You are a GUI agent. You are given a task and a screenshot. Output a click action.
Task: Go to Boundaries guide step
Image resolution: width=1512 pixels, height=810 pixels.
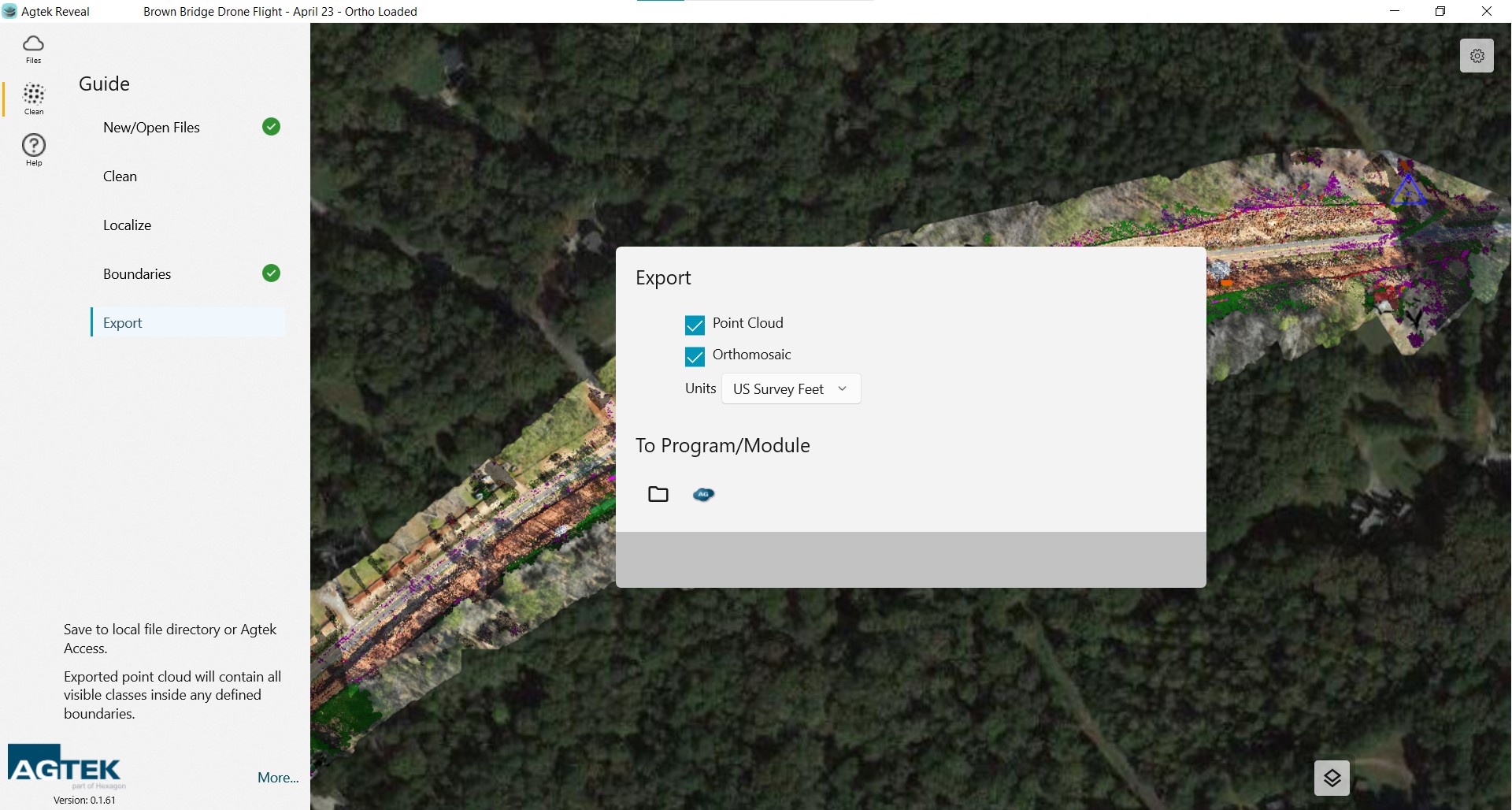pos(137,274)
